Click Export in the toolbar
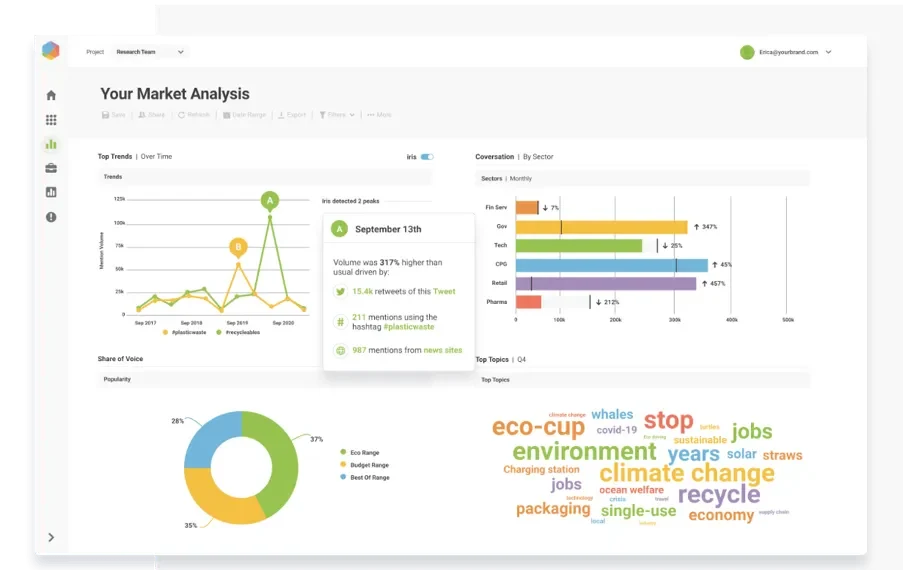Viewport: 904px width, 570px height. (292, 115)
